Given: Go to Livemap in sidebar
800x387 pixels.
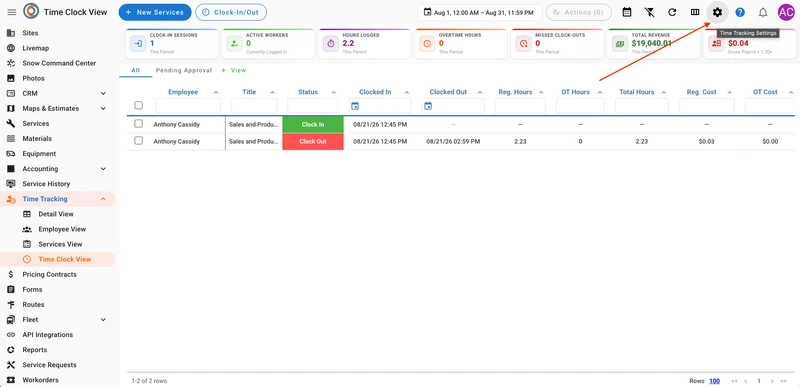Looking at the screenshot, I should [x=36, y=48].
